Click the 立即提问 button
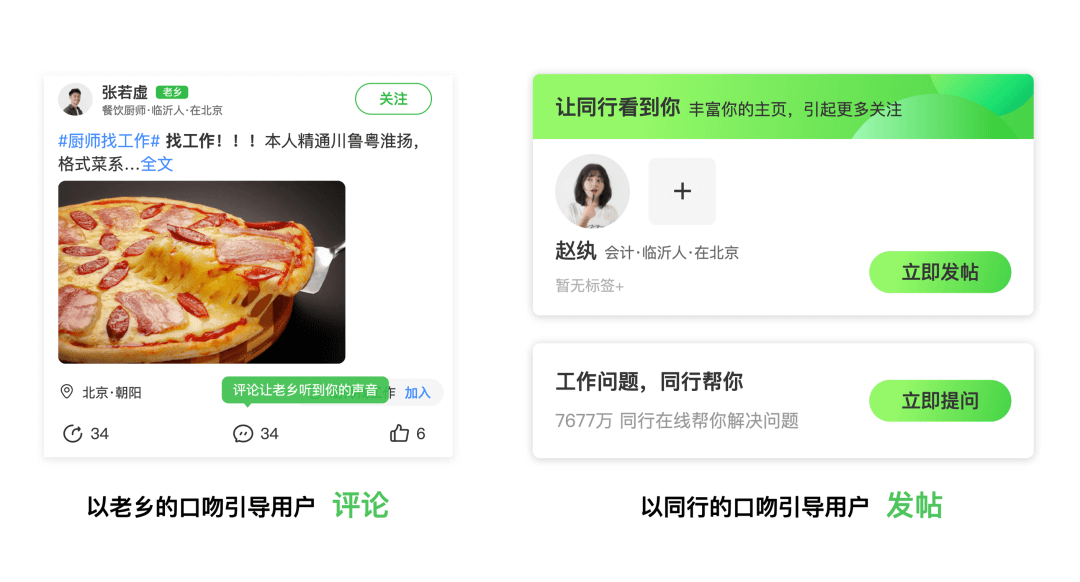The image size is (1080, 582). pyautogui.click(x=940, y=401)
